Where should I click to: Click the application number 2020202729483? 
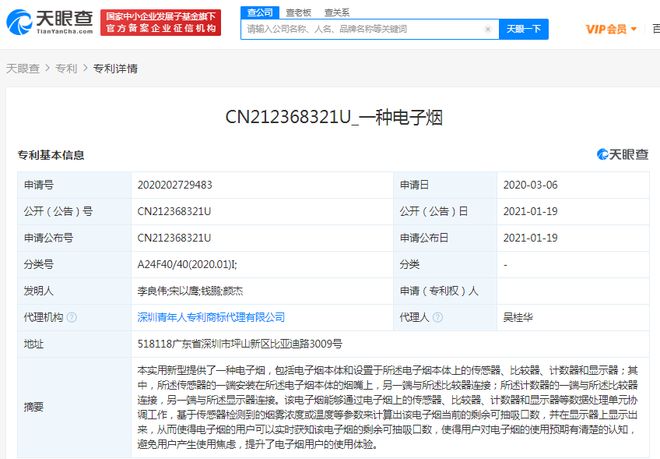point(174,185)
